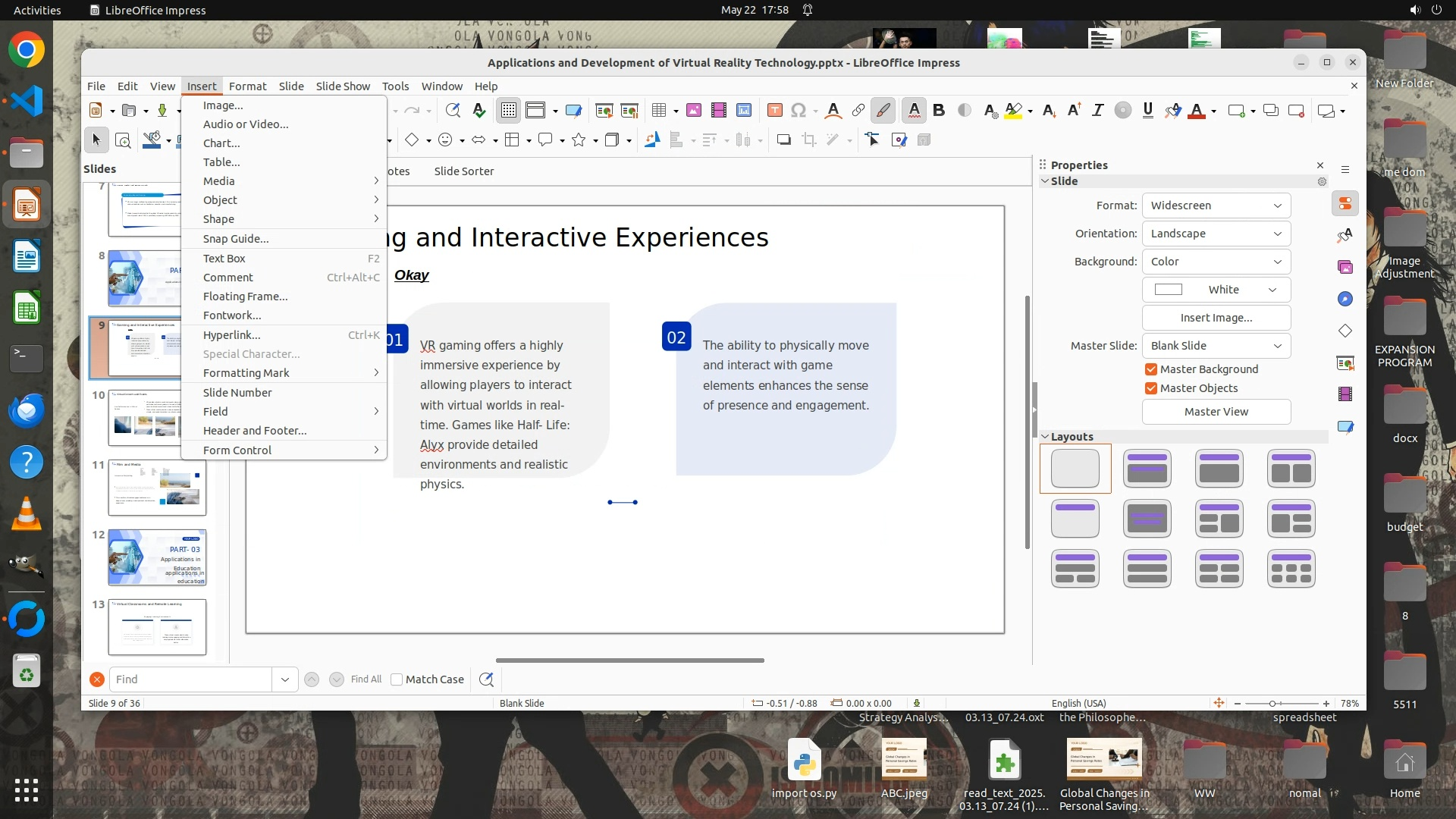
Task: Choose Text Box from Insert menu
Action: point(224,259)
